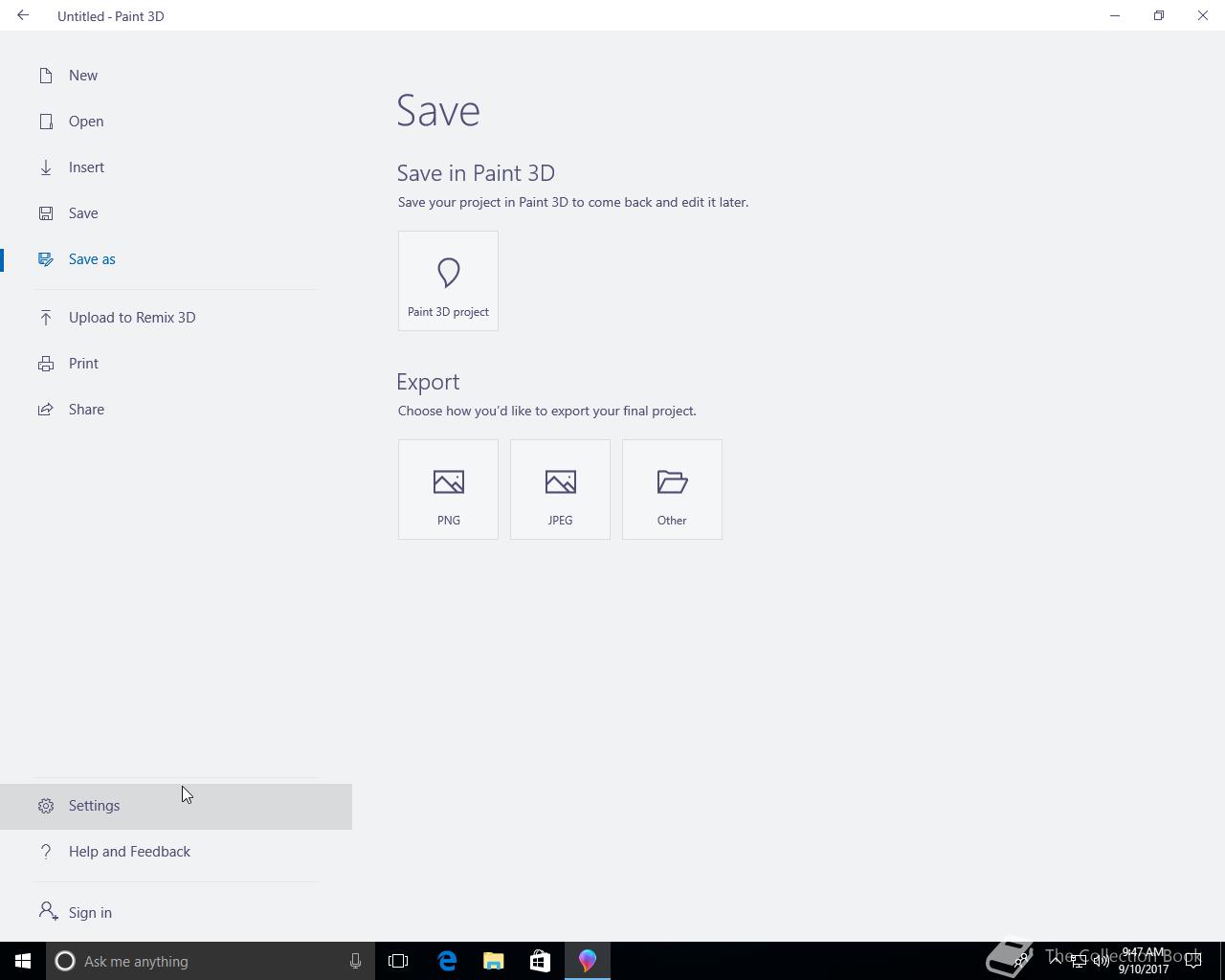Launch Microsoft Edge from the taskbar
Viewport: 1225px width, 980px height.
tap(447, 961)
